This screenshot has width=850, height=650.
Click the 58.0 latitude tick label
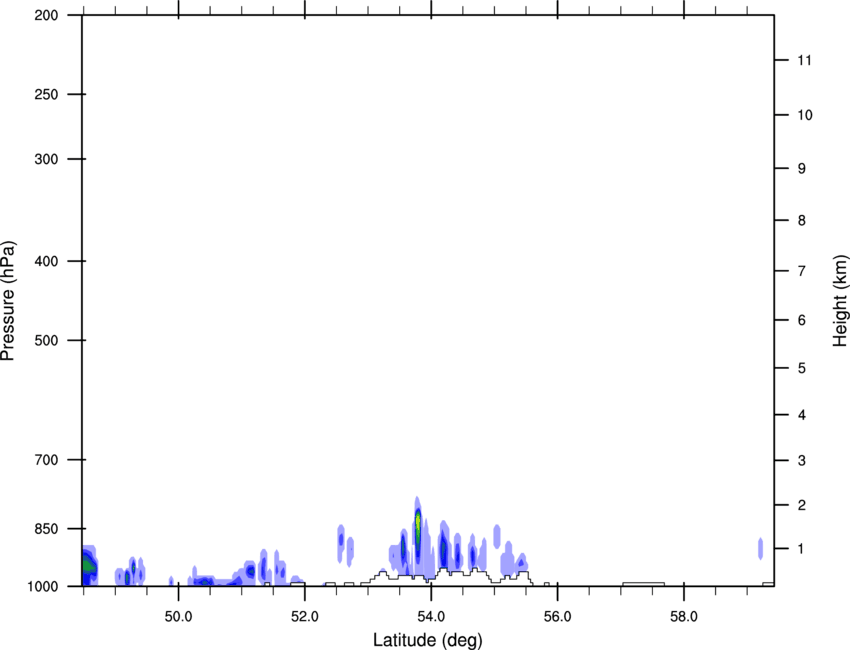(x=684, y=617)
